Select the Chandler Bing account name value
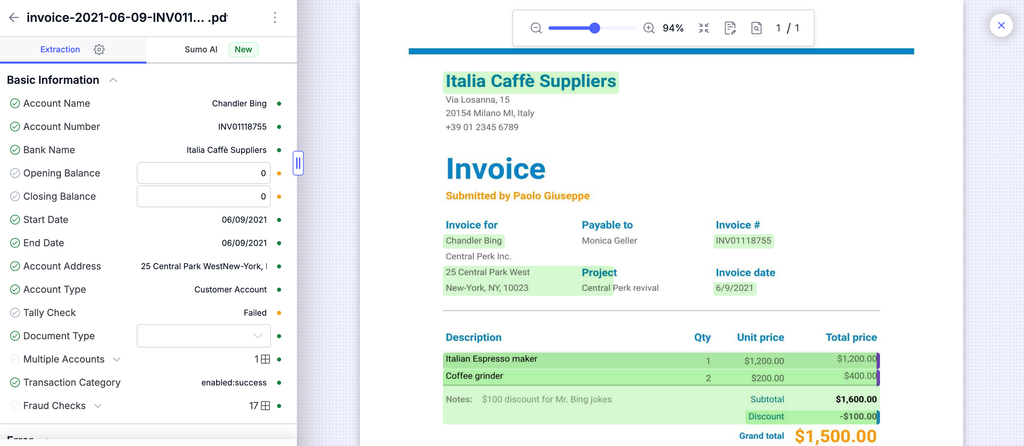Screen dimensions: 1024x446 pos(239,103)
